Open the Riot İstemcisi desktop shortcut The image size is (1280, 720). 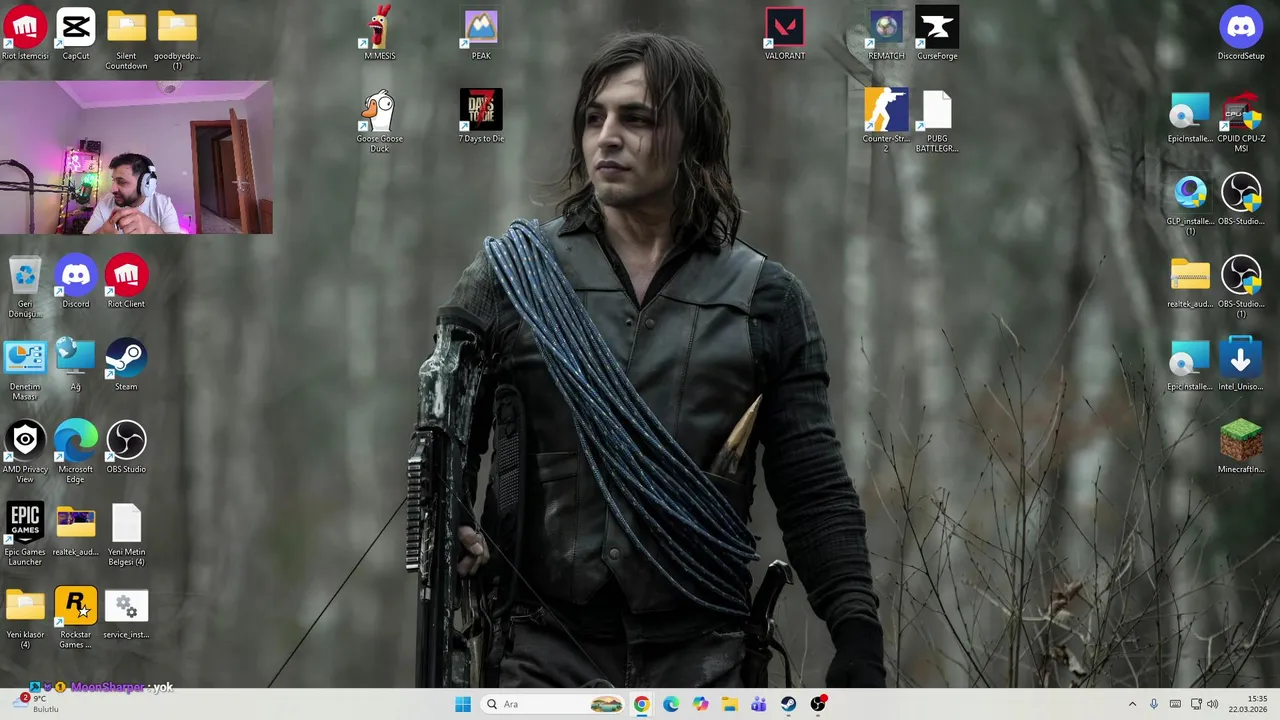25,35
